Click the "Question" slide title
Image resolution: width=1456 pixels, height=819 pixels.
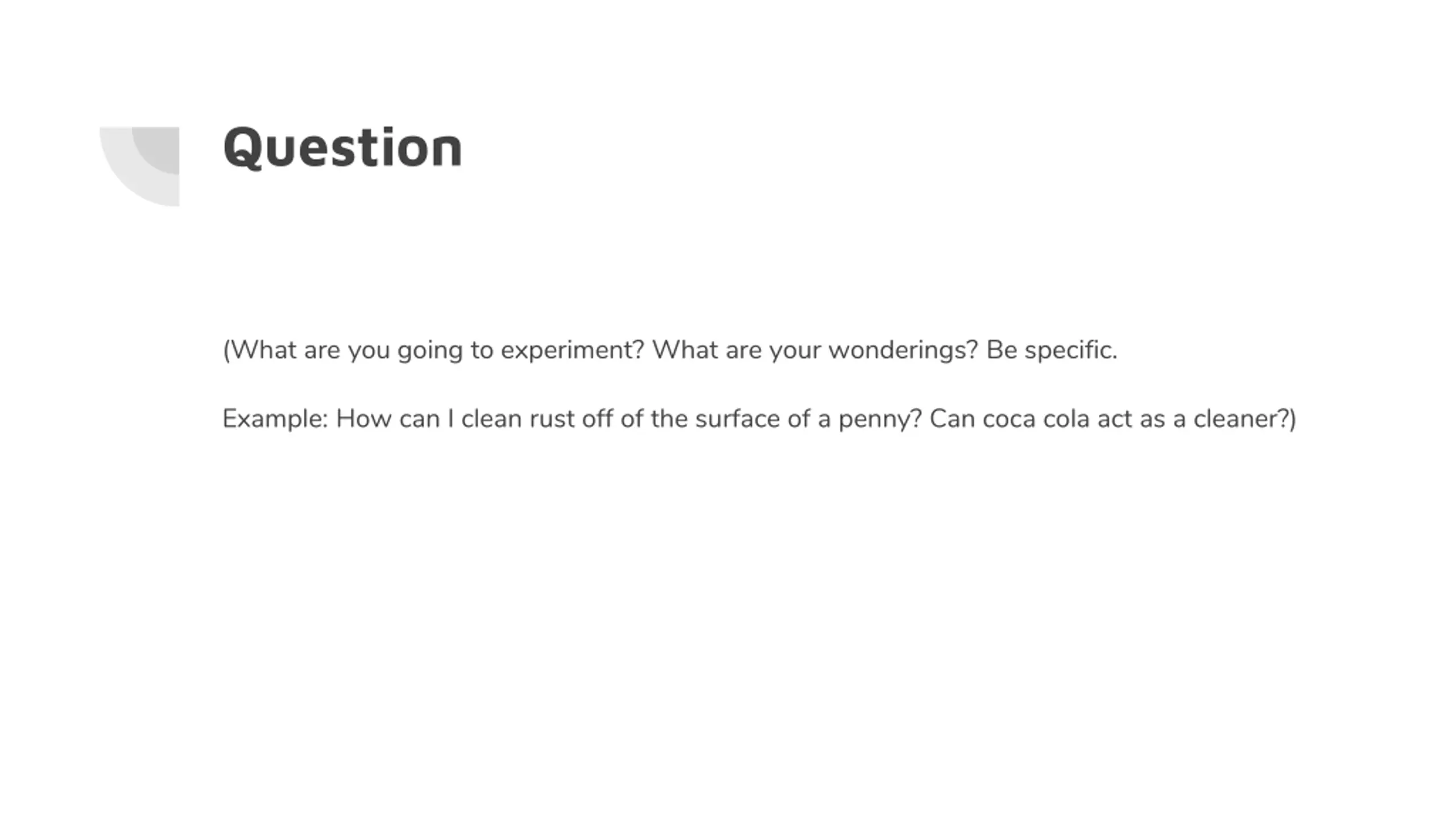coord(342,148)
